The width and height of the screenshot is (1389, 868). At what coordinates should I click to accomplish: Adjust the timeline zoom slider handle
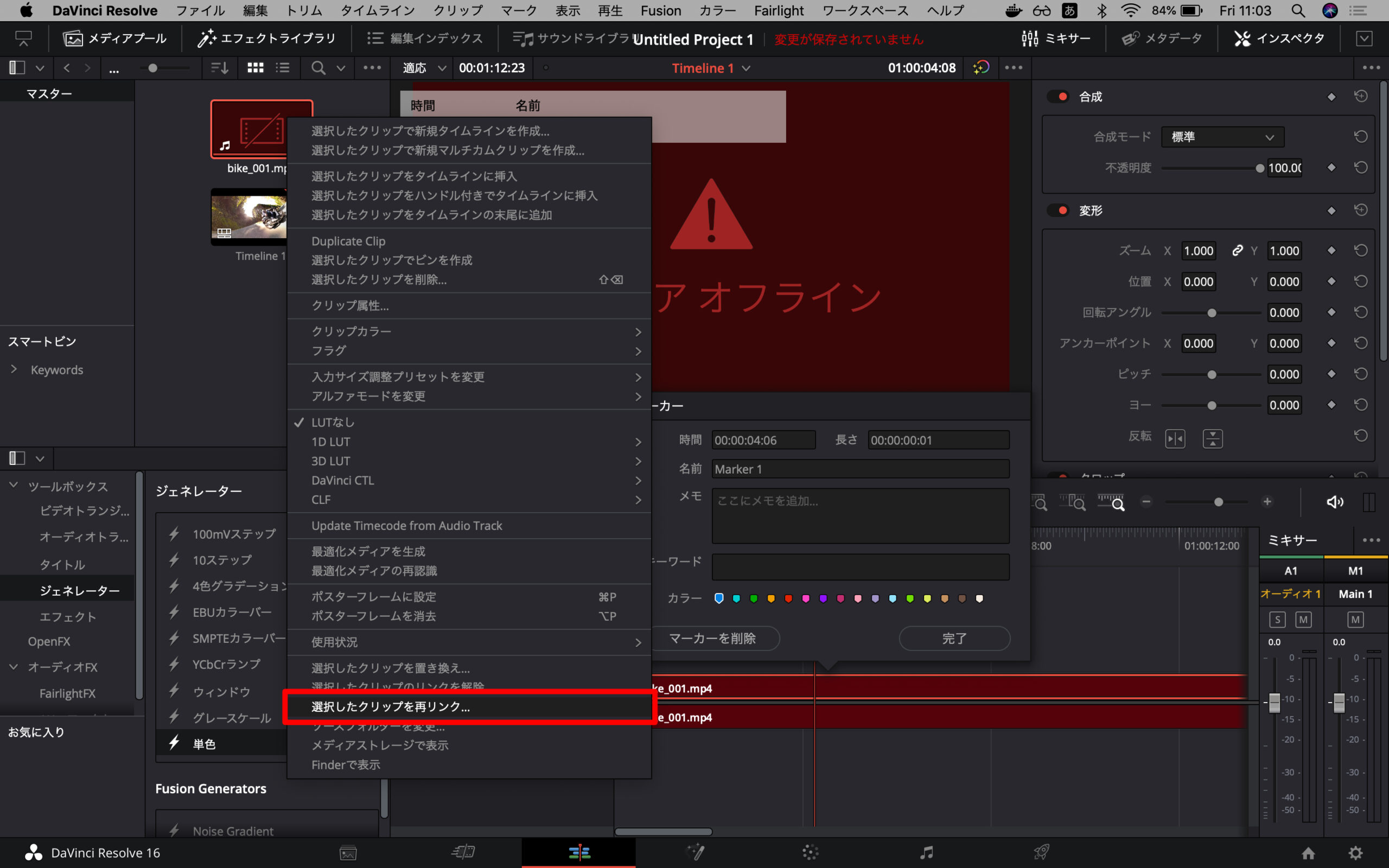point(1218,502)
